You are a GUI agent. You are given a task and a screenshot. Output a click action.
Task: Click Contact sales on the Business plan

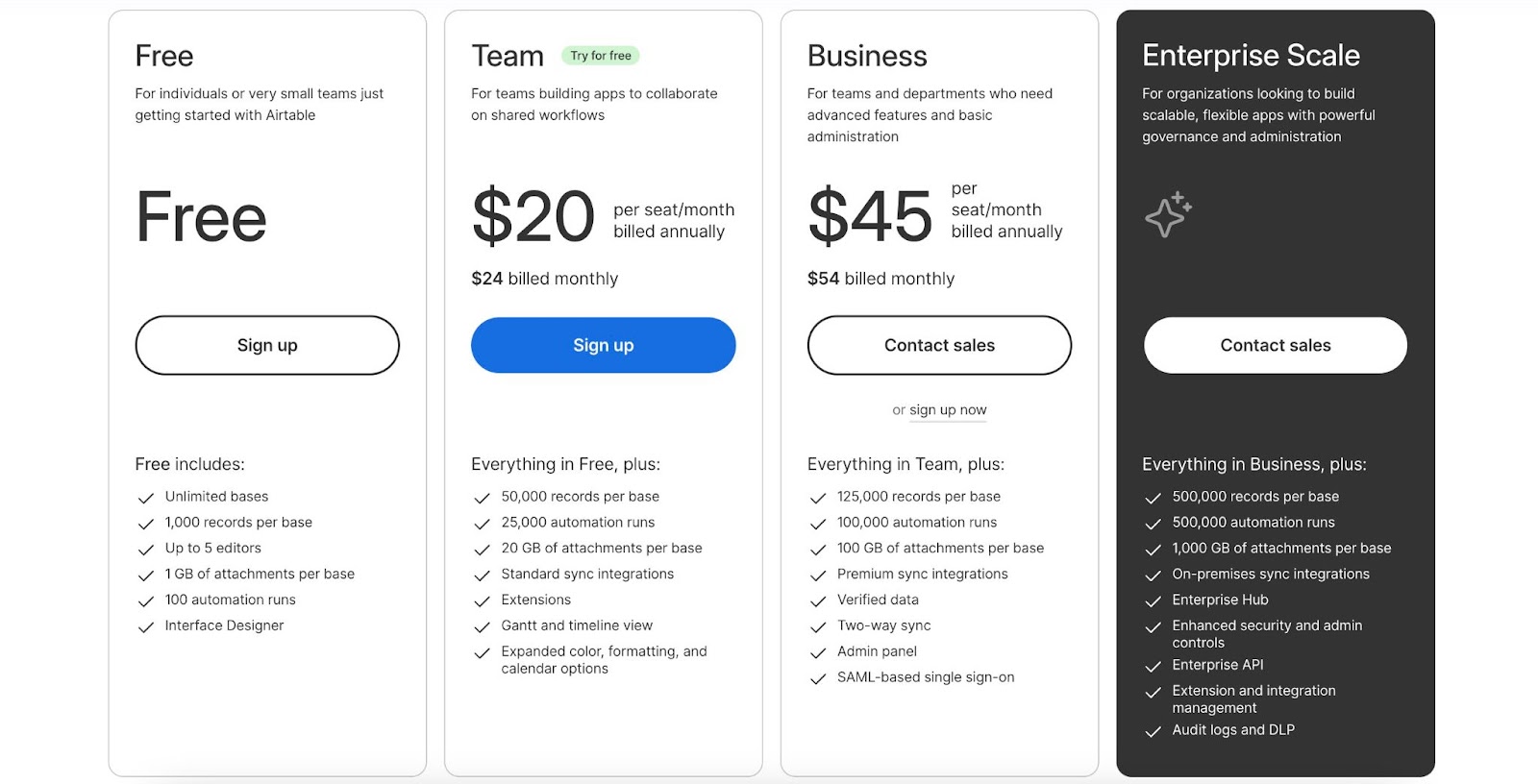tap(939, 345)
